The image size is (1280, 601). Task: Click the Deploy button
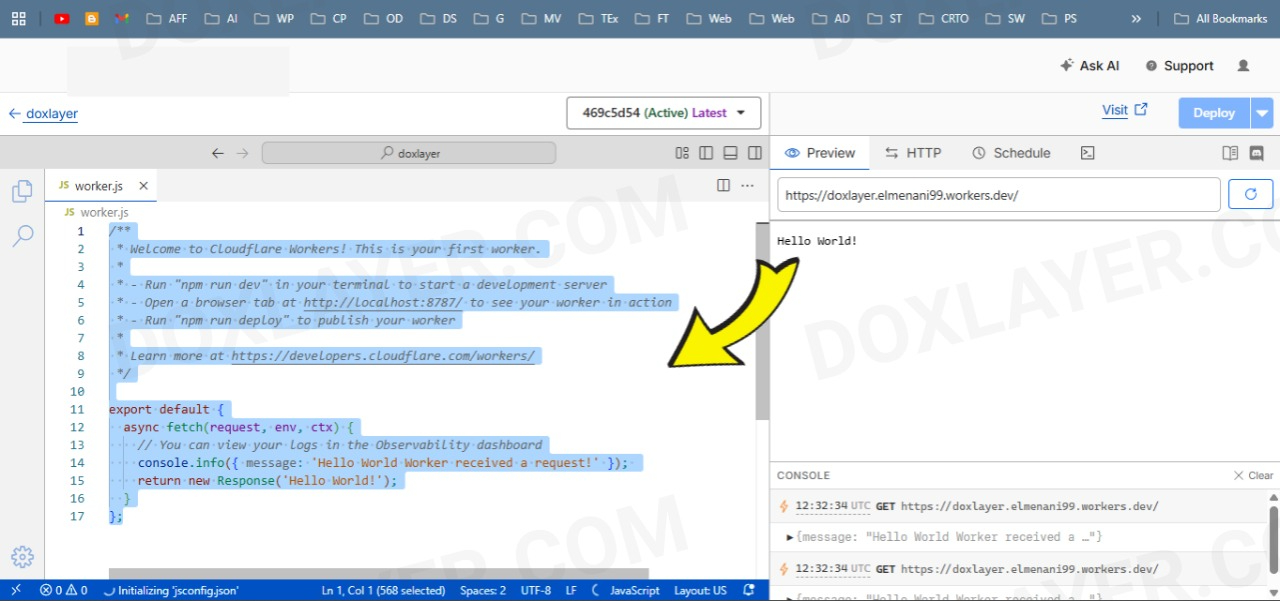(1214, 113)
